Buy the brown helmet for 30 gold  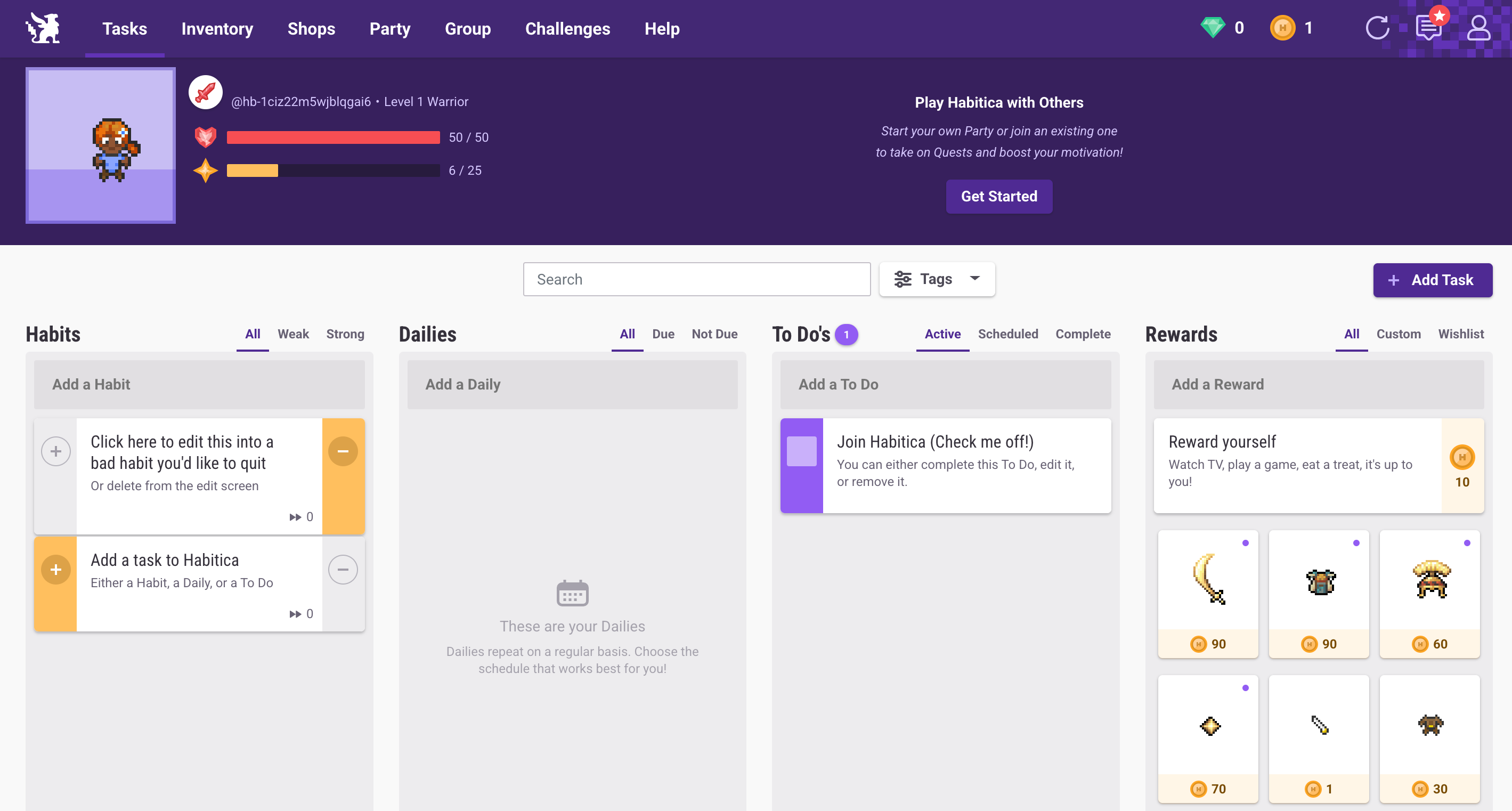click(1429, 739)
